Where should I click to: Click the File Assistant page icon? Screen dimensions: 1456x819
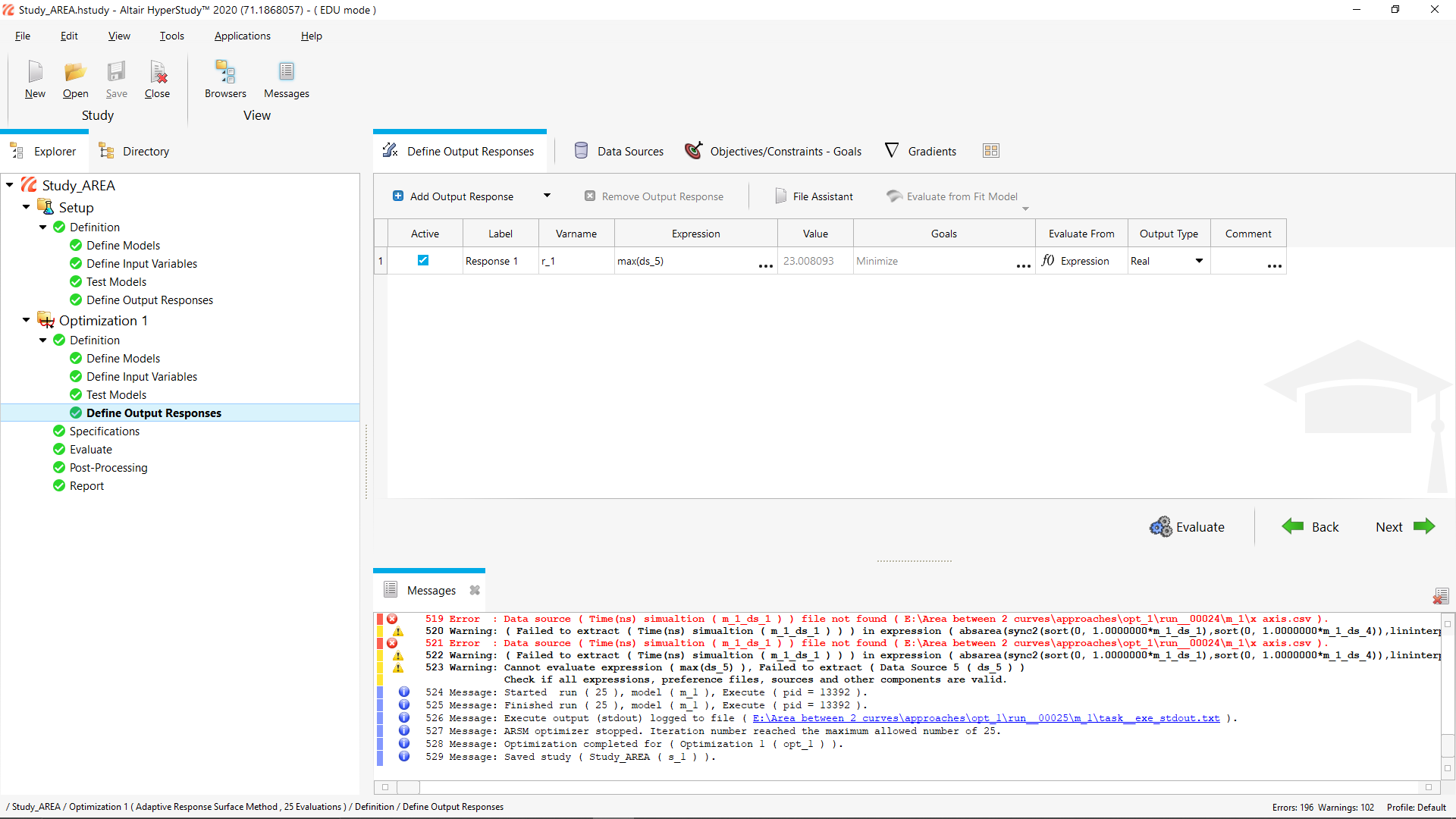point(781,196)
